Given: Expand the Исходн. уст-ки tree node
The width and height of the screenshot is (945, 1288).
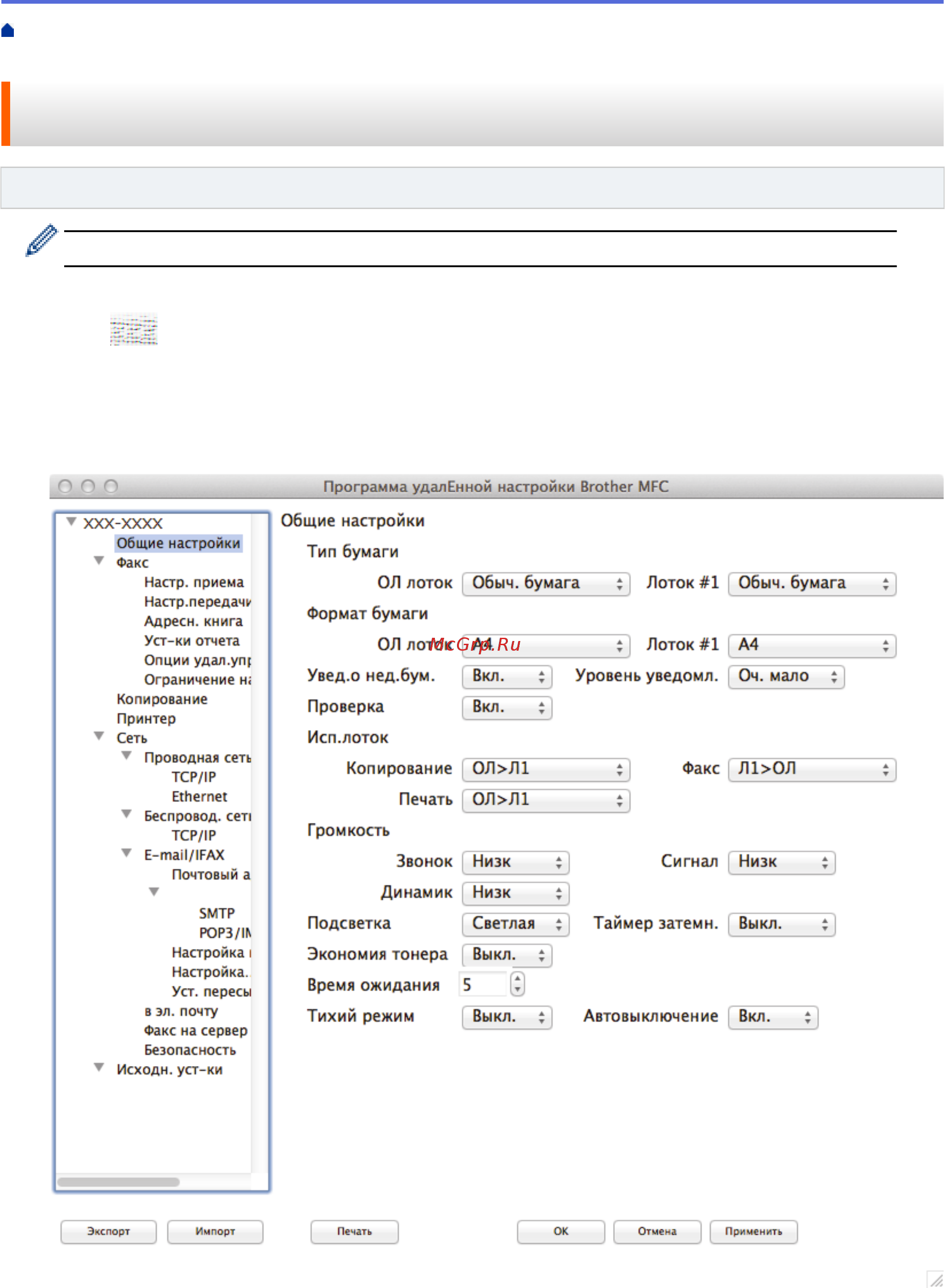Looking at the screenshot, I should coord(99,1067).
